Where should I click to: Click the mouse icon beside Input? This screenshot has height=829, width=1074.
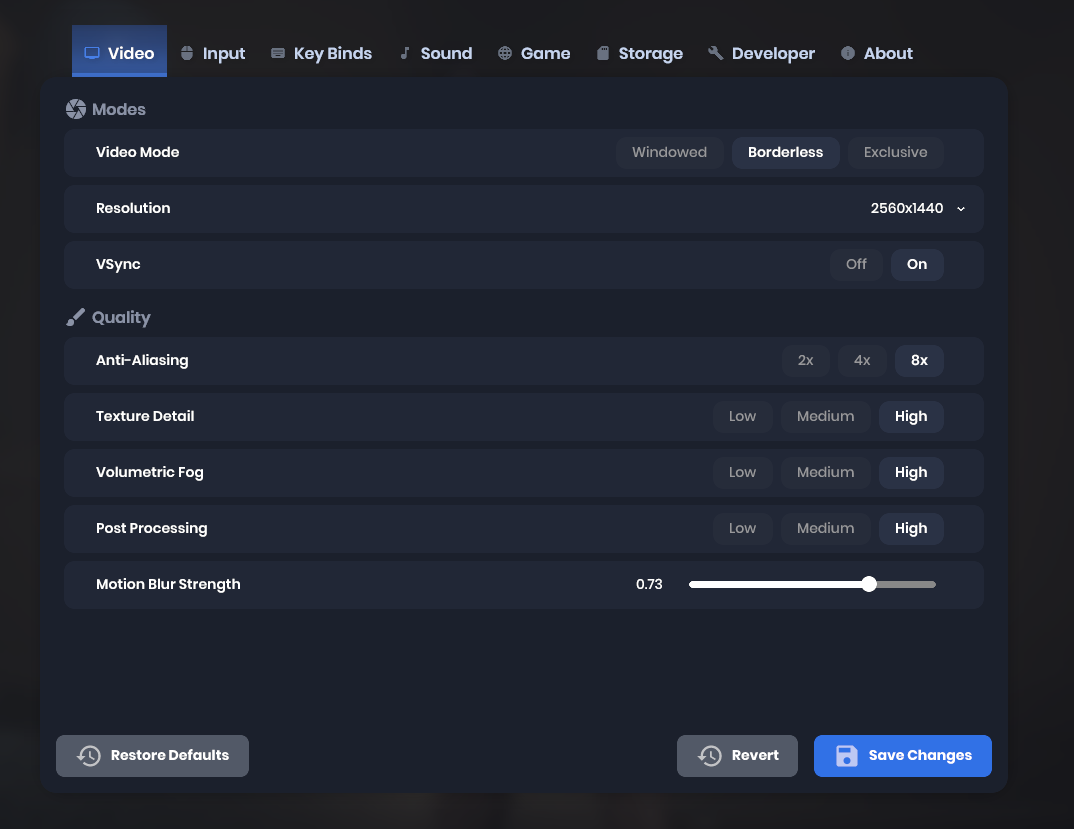[x=187, y=53]
